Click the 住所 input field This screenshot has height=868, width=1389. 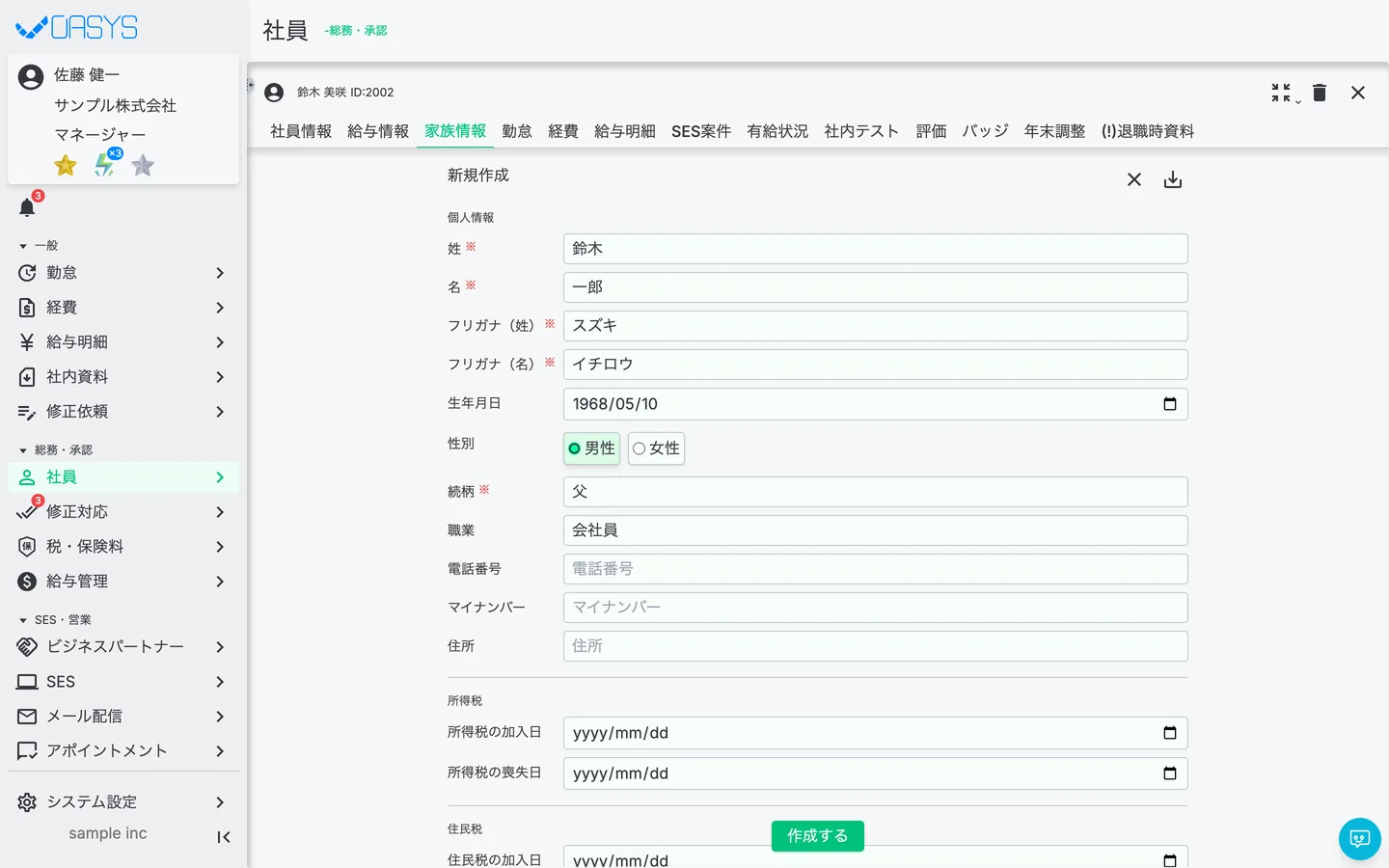876,646
